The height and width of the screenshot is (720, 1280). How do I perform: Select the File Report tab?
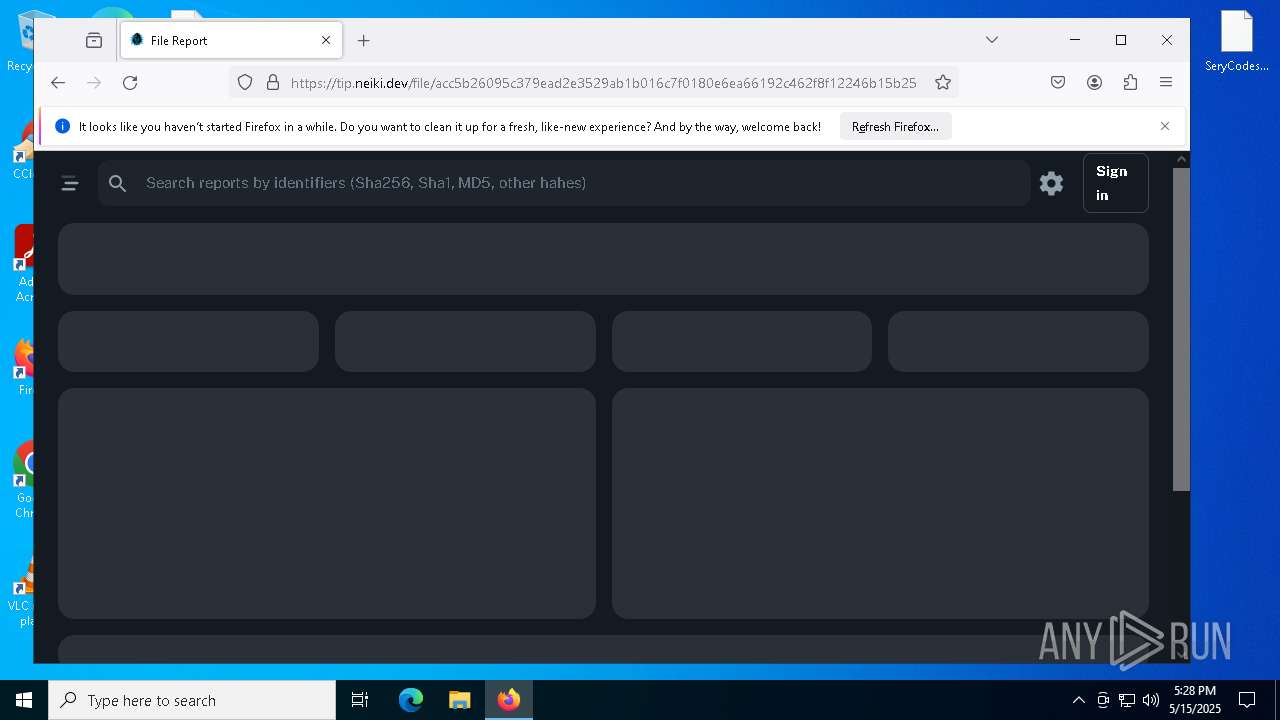(x=231, y=40)
